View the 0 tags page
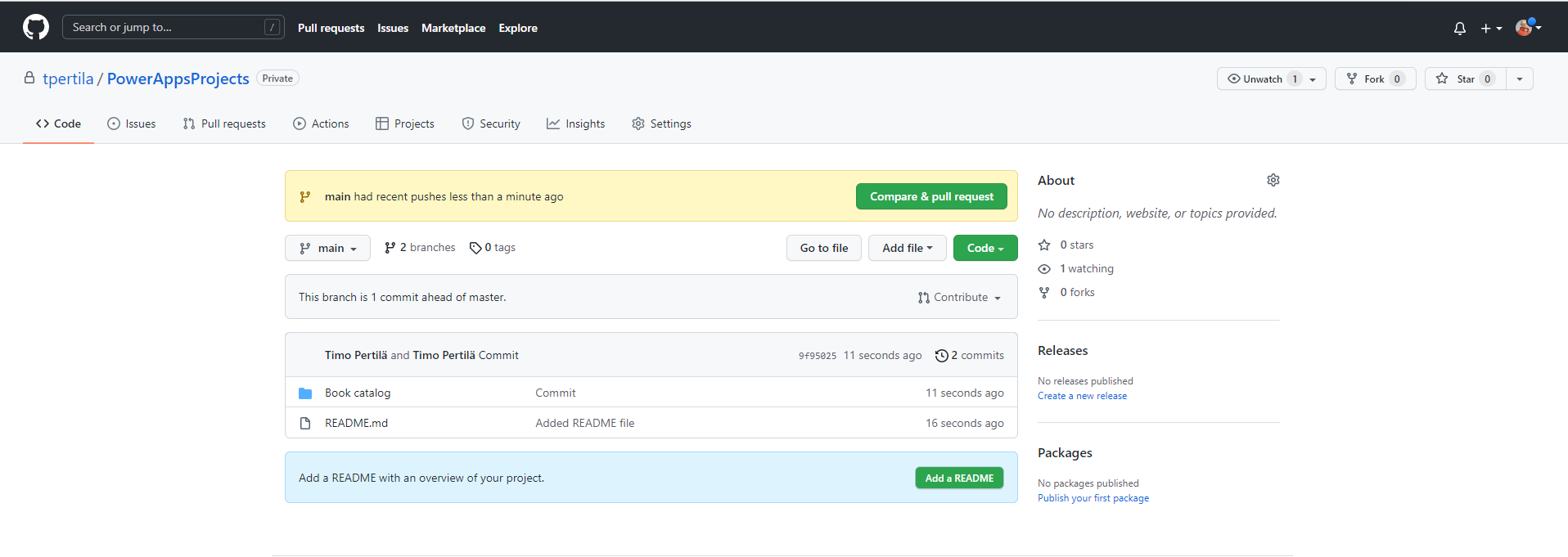 tap(493, 248)
